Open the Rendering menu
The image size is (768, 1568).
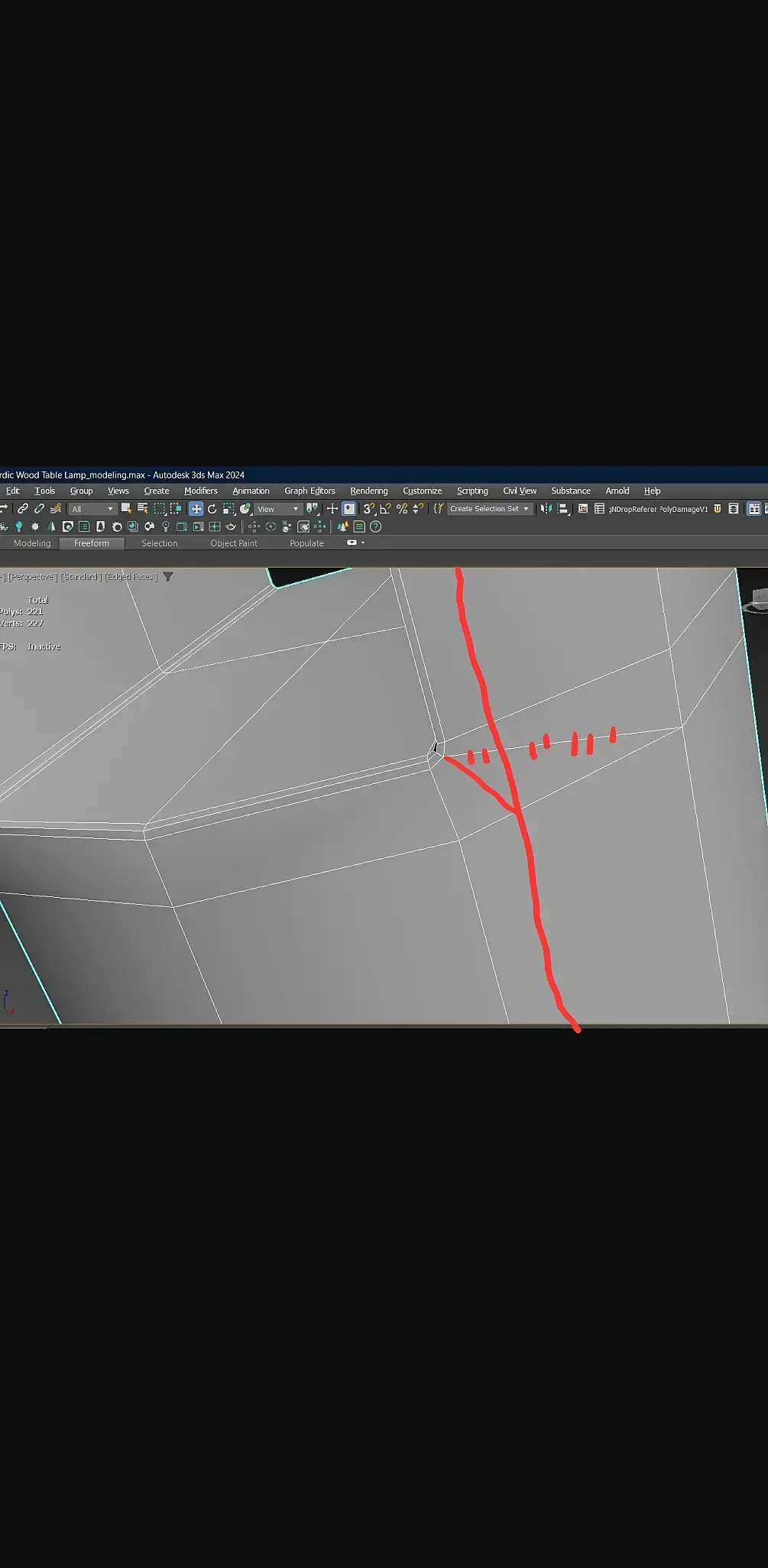pyautogui.click(x=369, y=491)
